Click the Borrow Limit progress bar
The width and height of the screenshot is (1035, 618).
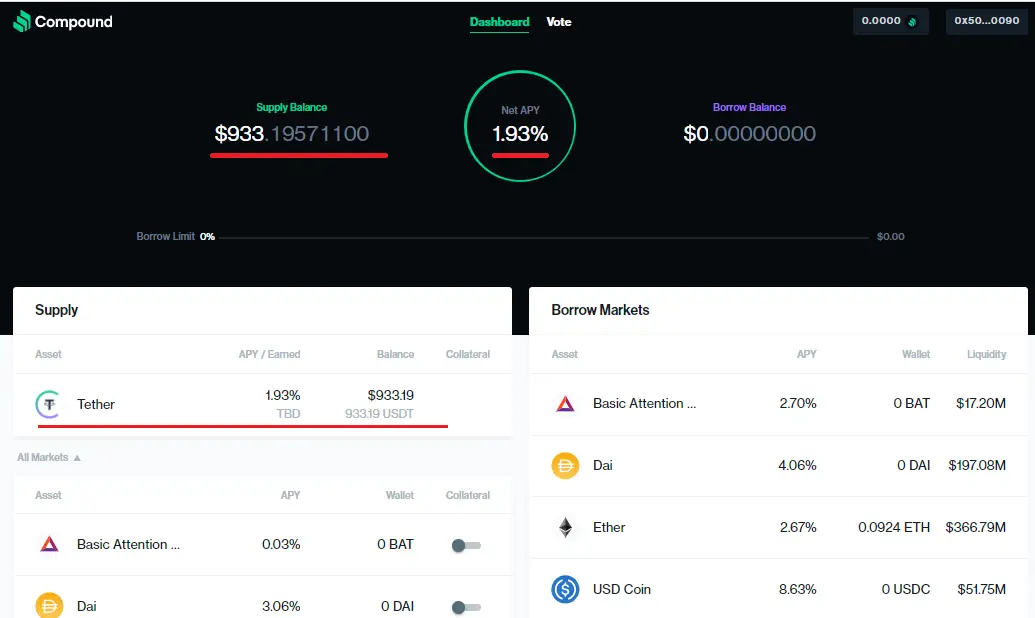[x=543, y=237]
